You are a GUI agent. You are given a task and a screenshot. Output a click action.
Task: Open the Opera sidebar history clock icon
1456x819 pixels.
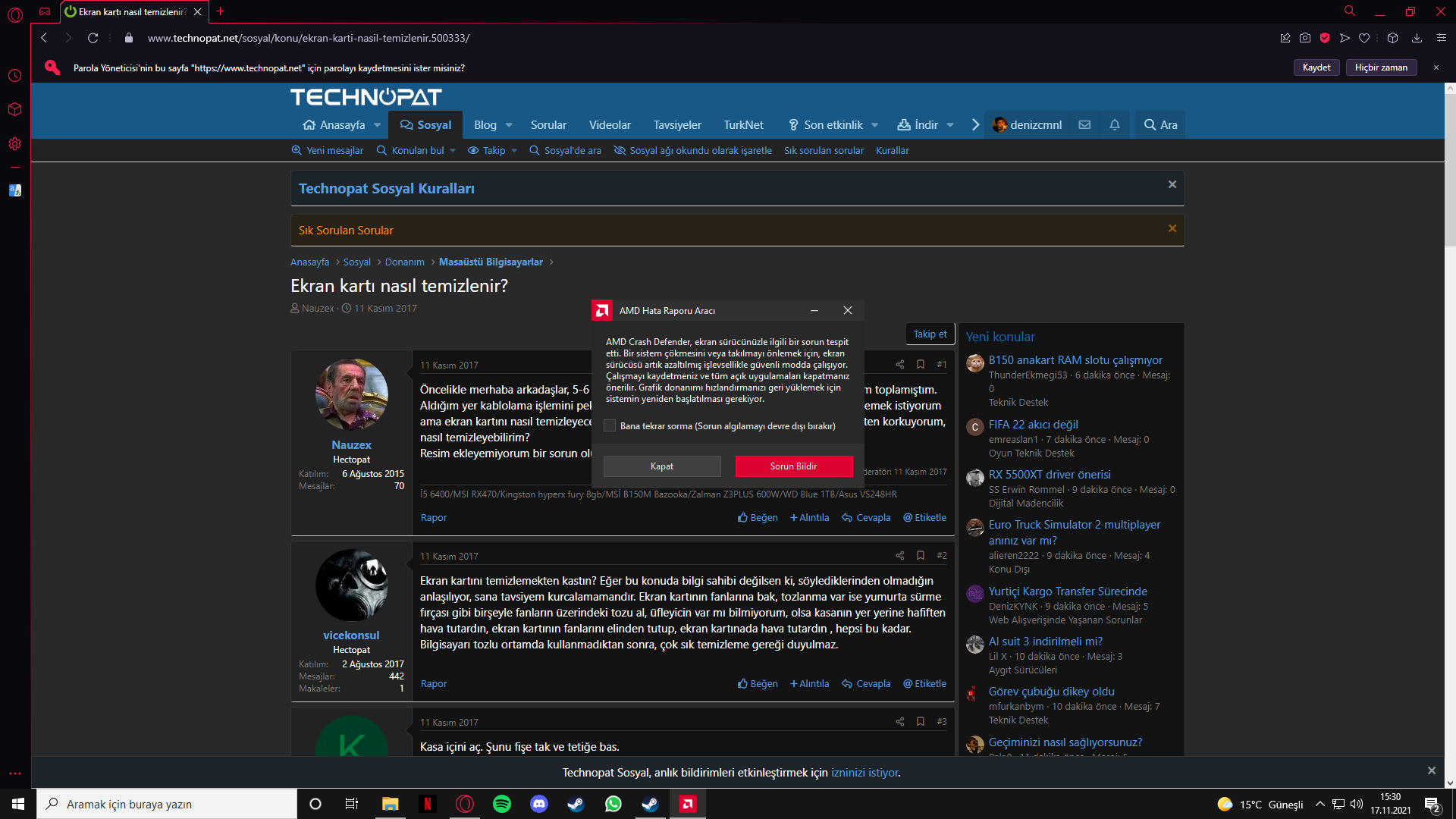14,76
